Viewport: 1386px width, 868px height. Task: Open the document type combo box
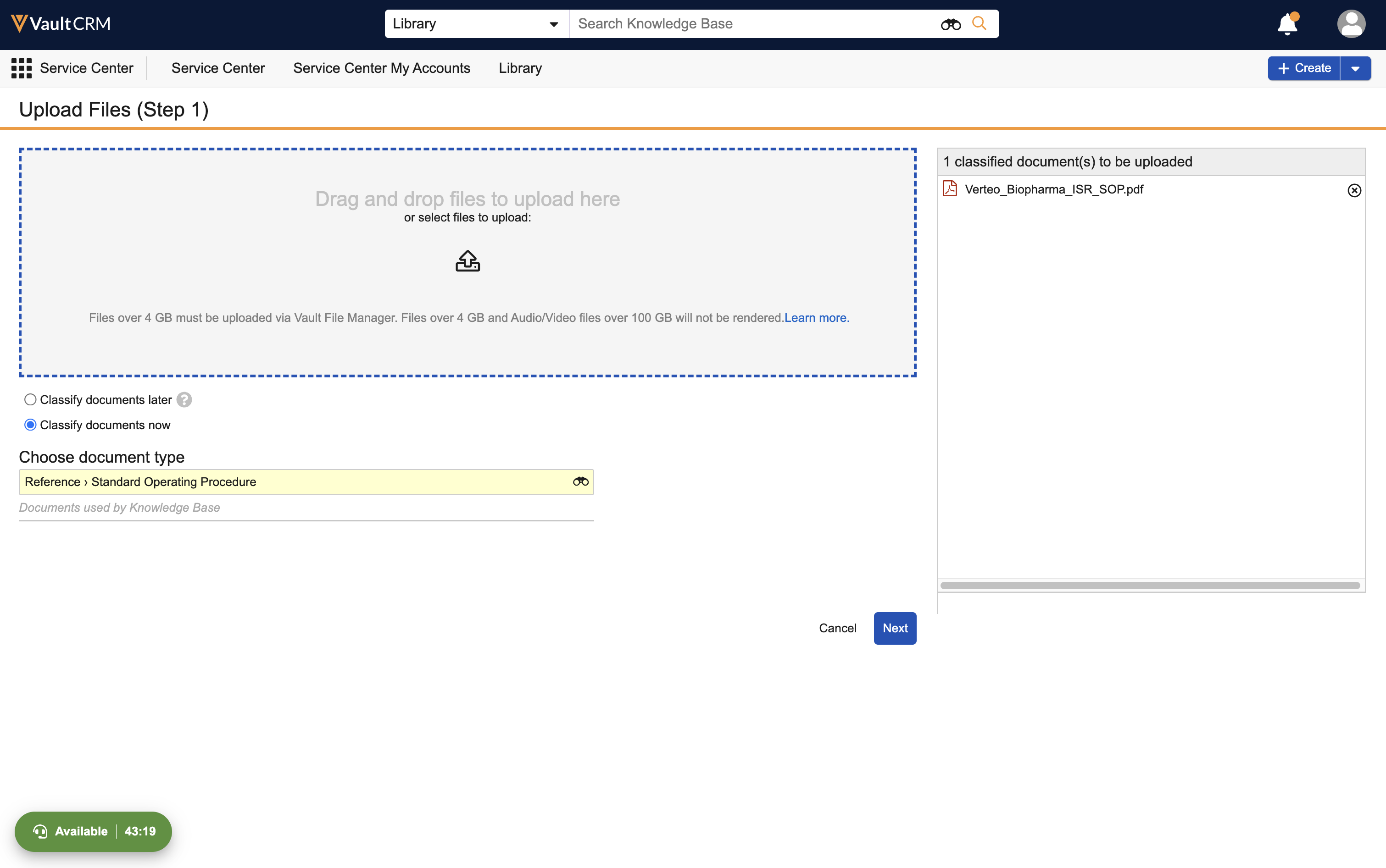(296, 481)
